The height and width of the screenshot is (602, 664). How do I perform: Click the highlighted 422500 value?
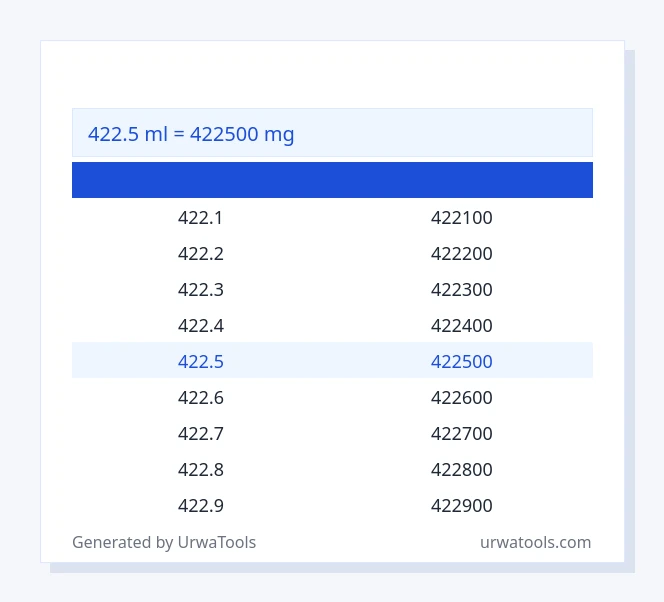(x=462, y=362)
